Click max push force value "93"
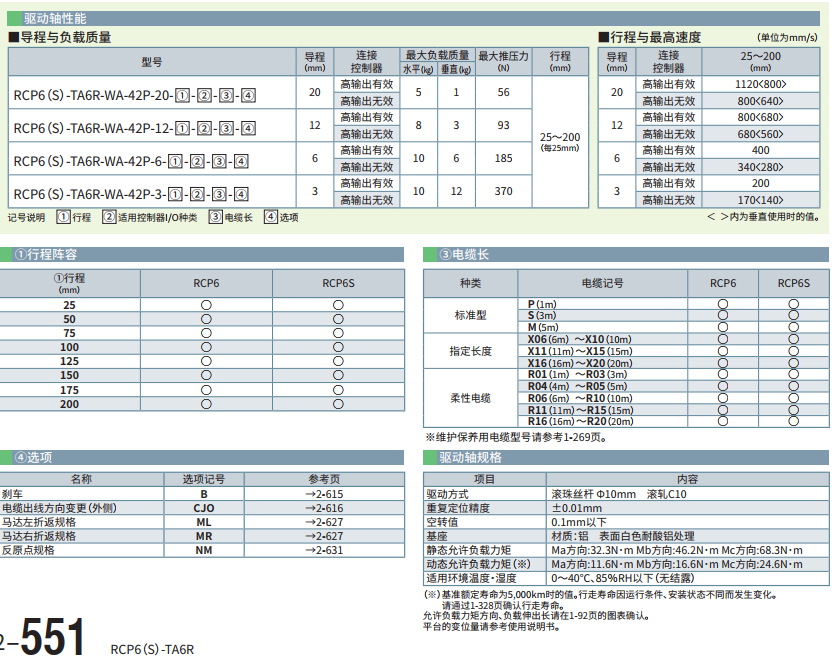The width and height of the screenshot is (840, 661). (504, 125)
